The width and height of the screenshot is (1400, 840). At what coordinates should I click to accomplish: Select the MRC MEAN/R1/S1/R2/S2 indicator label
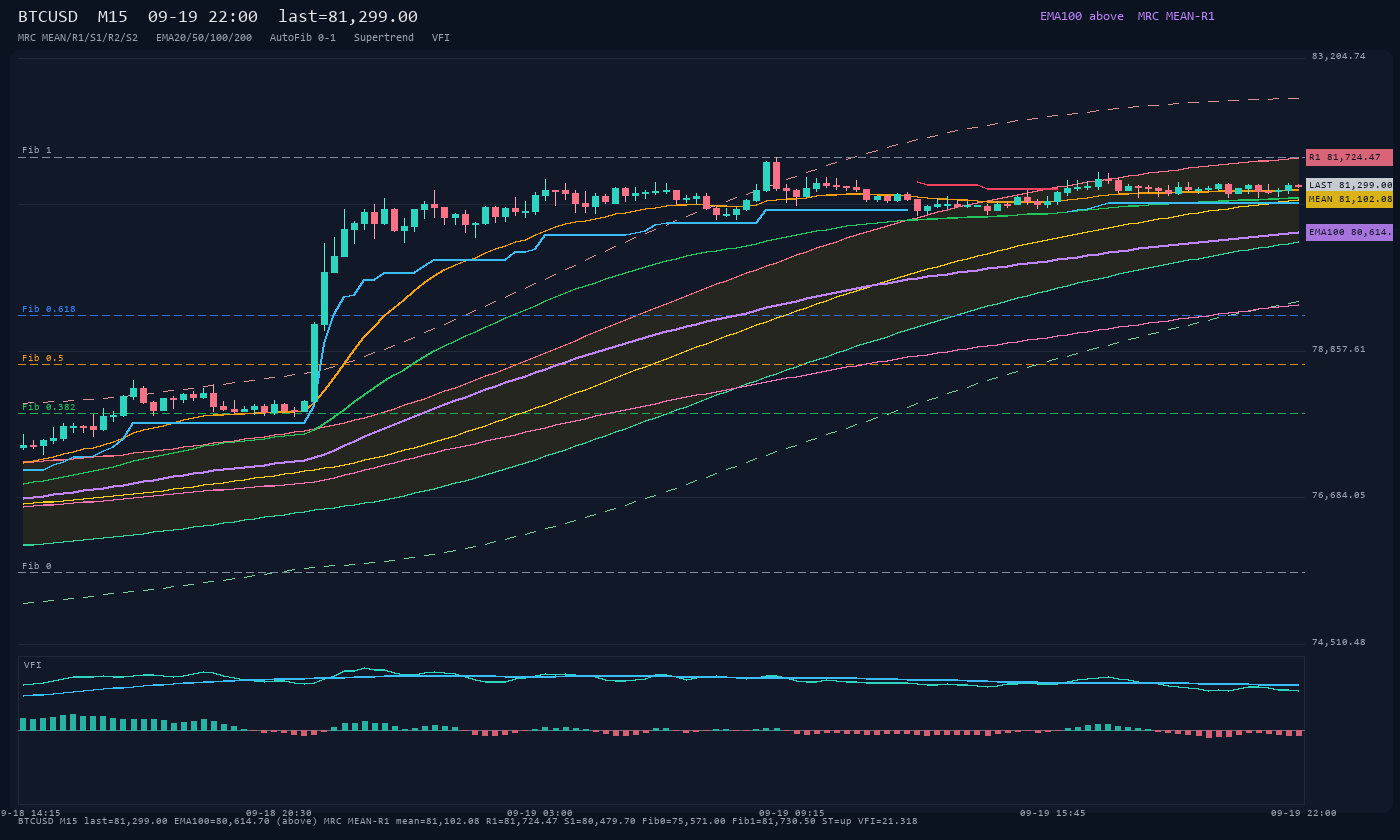tap(78, 37)
